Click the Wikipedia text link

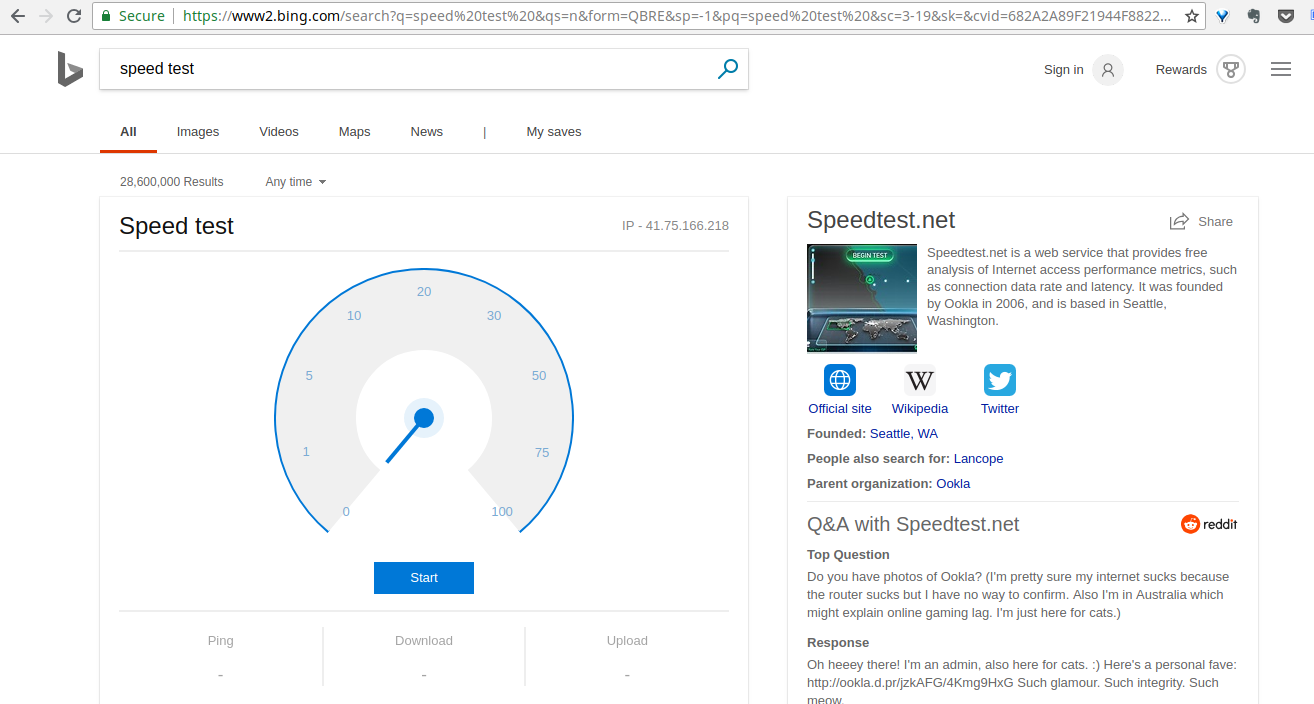click(920, 409)
